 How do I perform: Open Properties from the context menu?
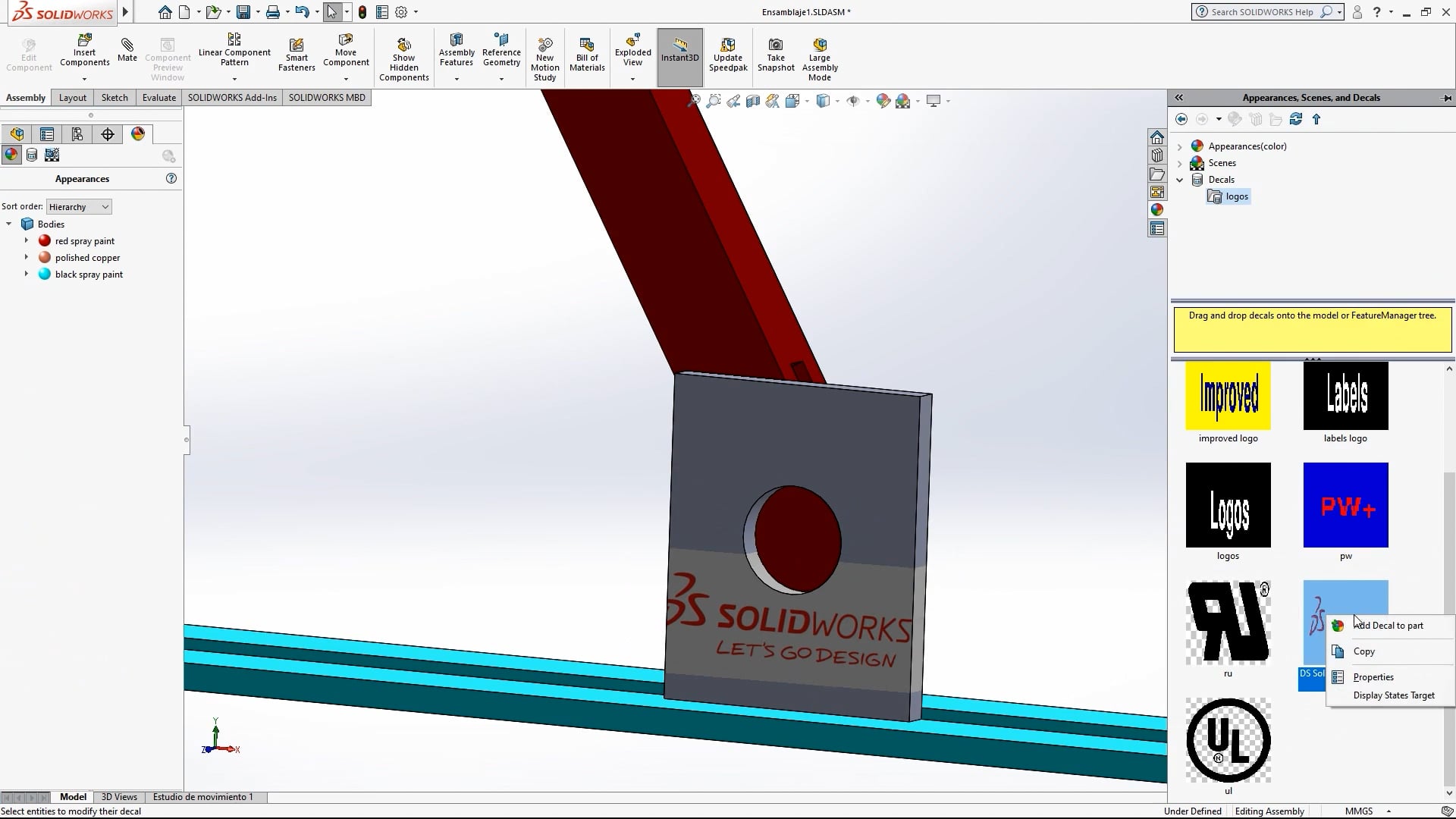(1373, 676)
